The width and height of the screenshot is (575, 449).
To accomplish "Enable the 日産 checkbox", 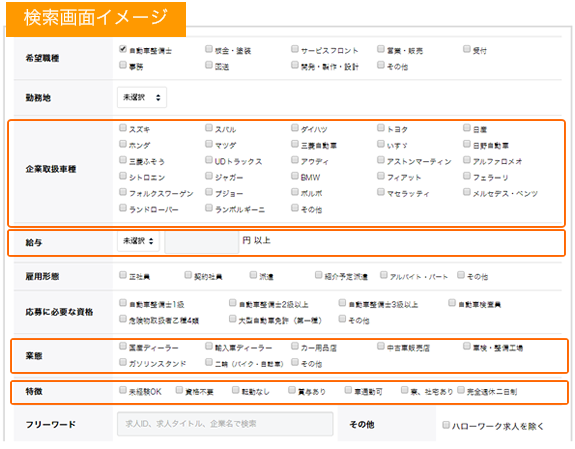I will point(467,128).
